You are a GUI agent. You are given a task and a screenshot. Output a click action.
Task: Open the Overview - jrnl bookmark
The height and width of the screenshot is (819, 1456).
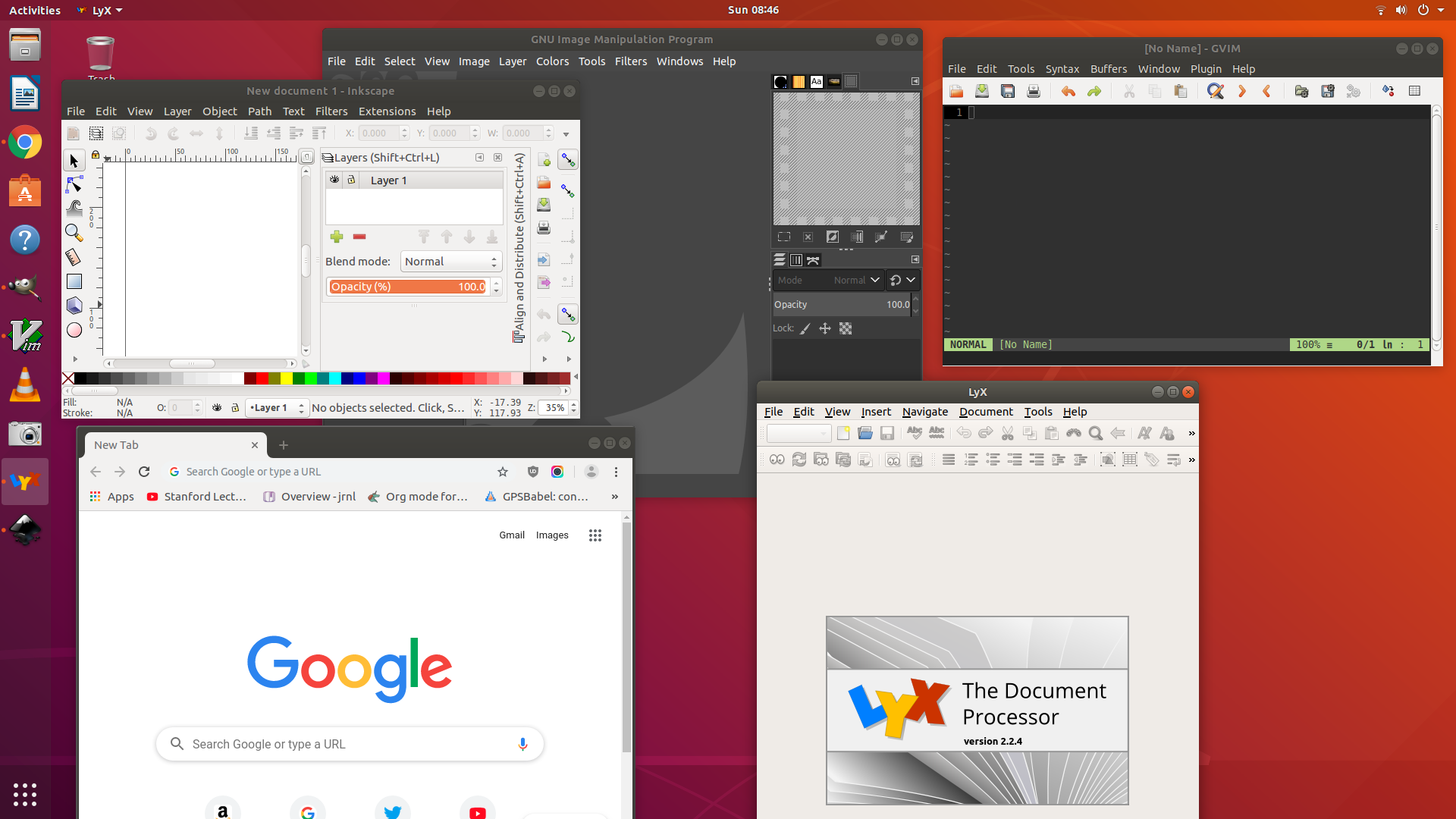tap(309, 497)
